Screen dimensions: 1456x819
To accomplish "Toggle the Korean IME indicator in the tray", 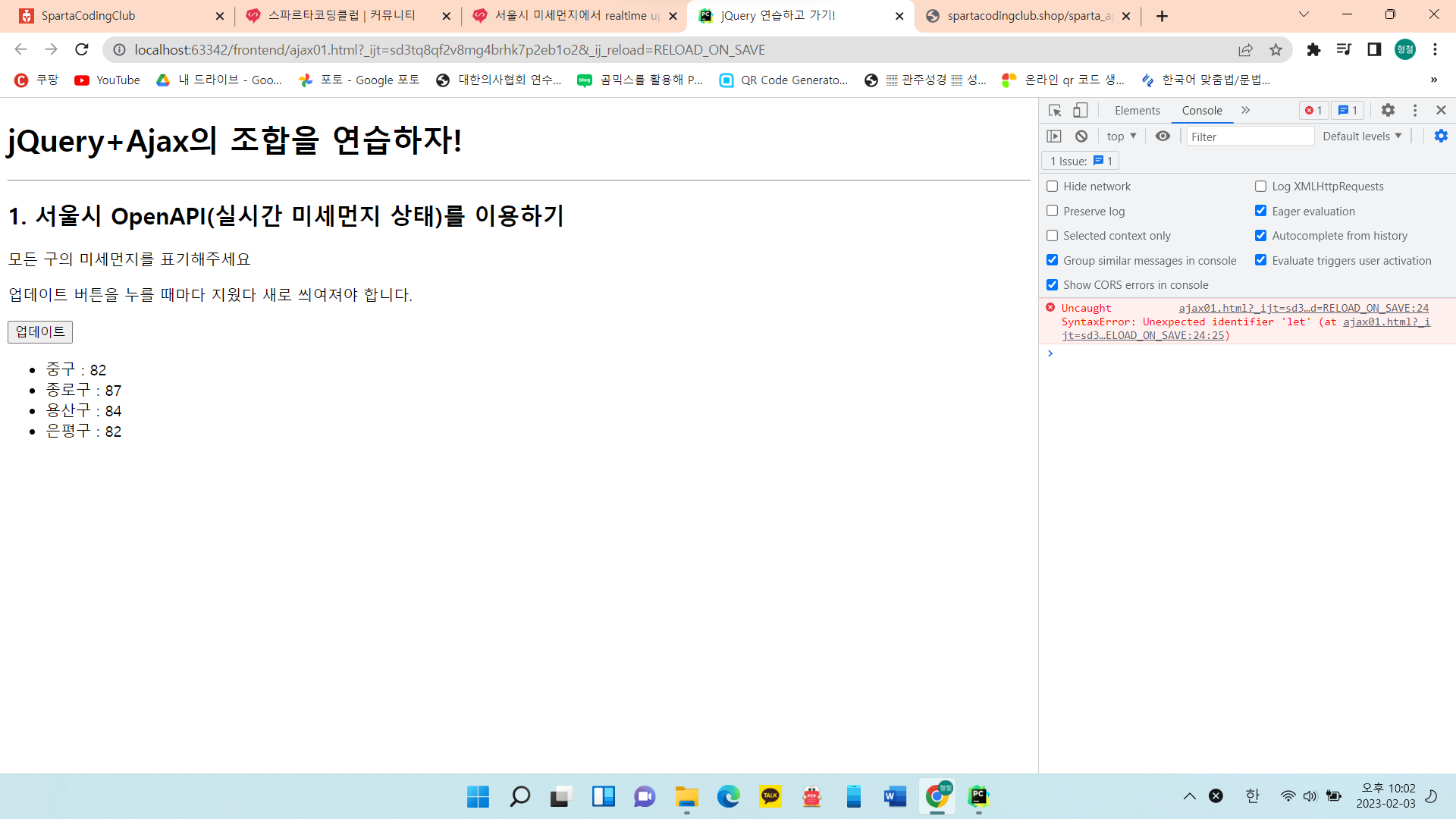I will [1252, 796].
